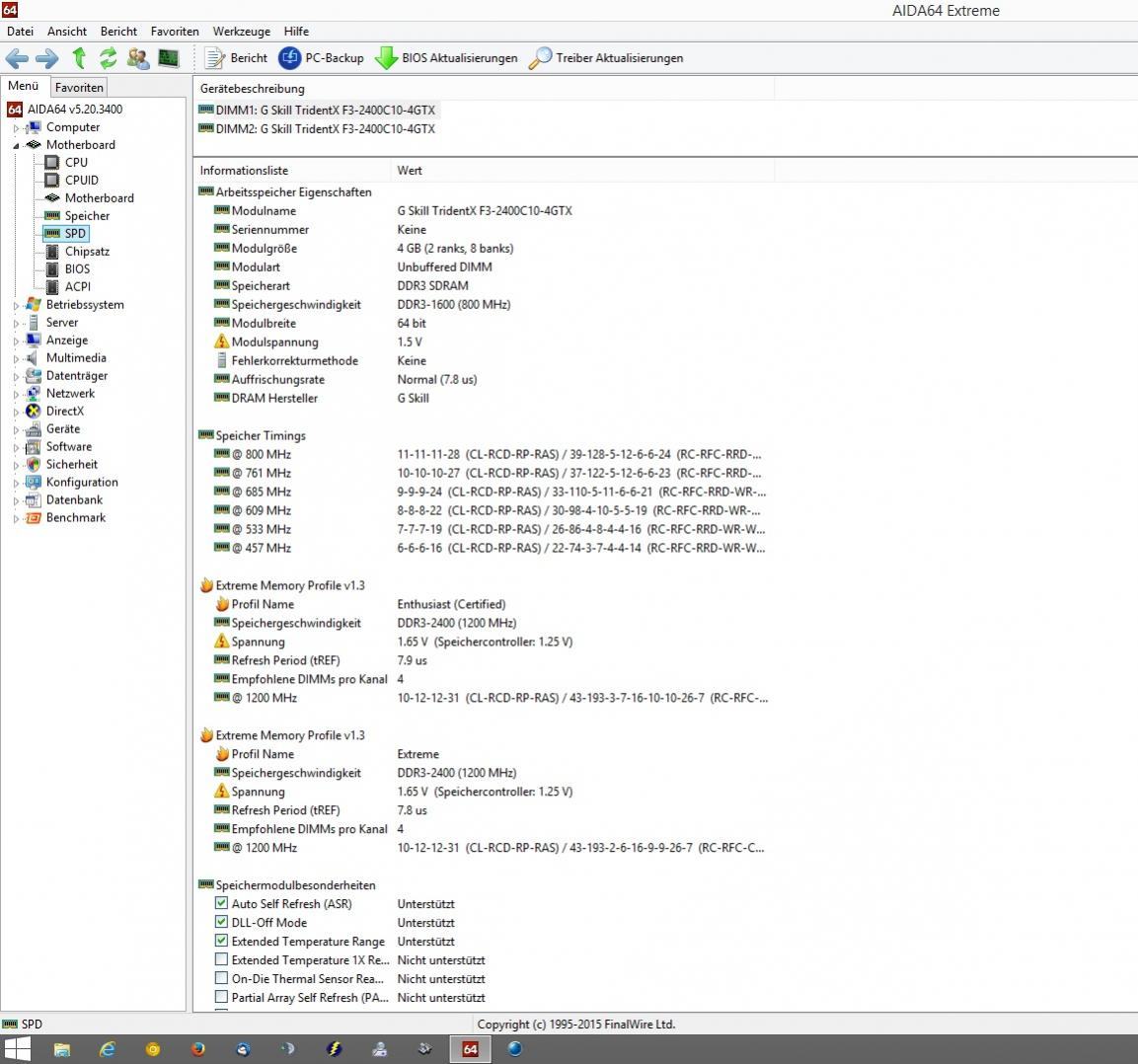1138x1064 pixels.
Task: Open Chipsatz in the tree
Action: [87, 251]
